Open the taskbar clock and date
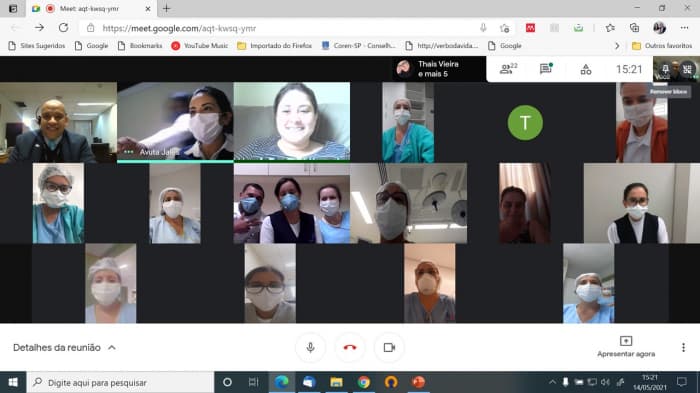 tap(650, 382)
